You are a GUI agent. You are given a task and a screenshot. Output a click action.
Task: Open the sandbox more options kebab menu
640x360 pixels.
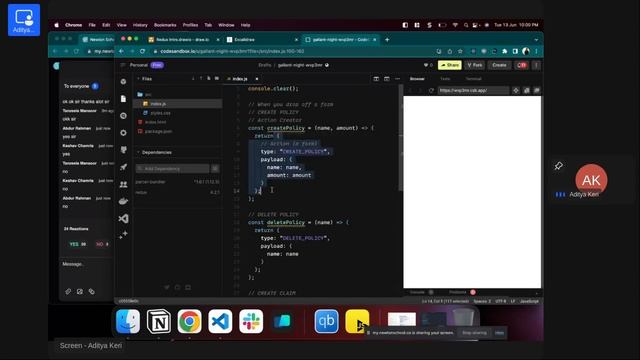(536, 65)
